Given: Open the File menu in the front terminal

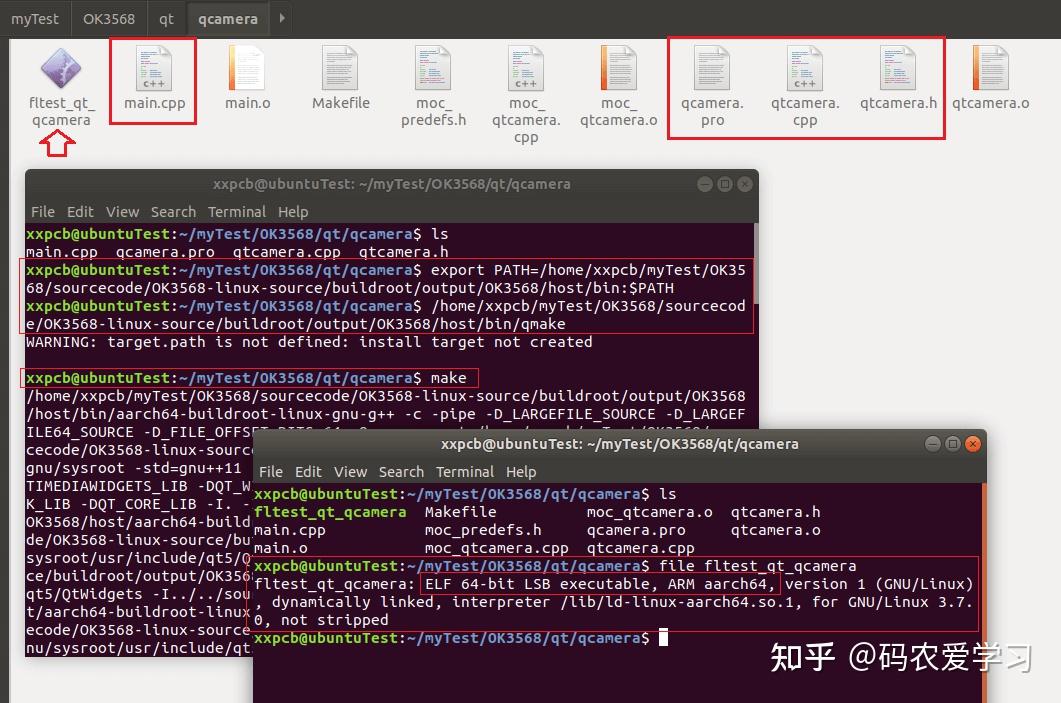Looking at the screenshot, I should (x=270, y=472).
